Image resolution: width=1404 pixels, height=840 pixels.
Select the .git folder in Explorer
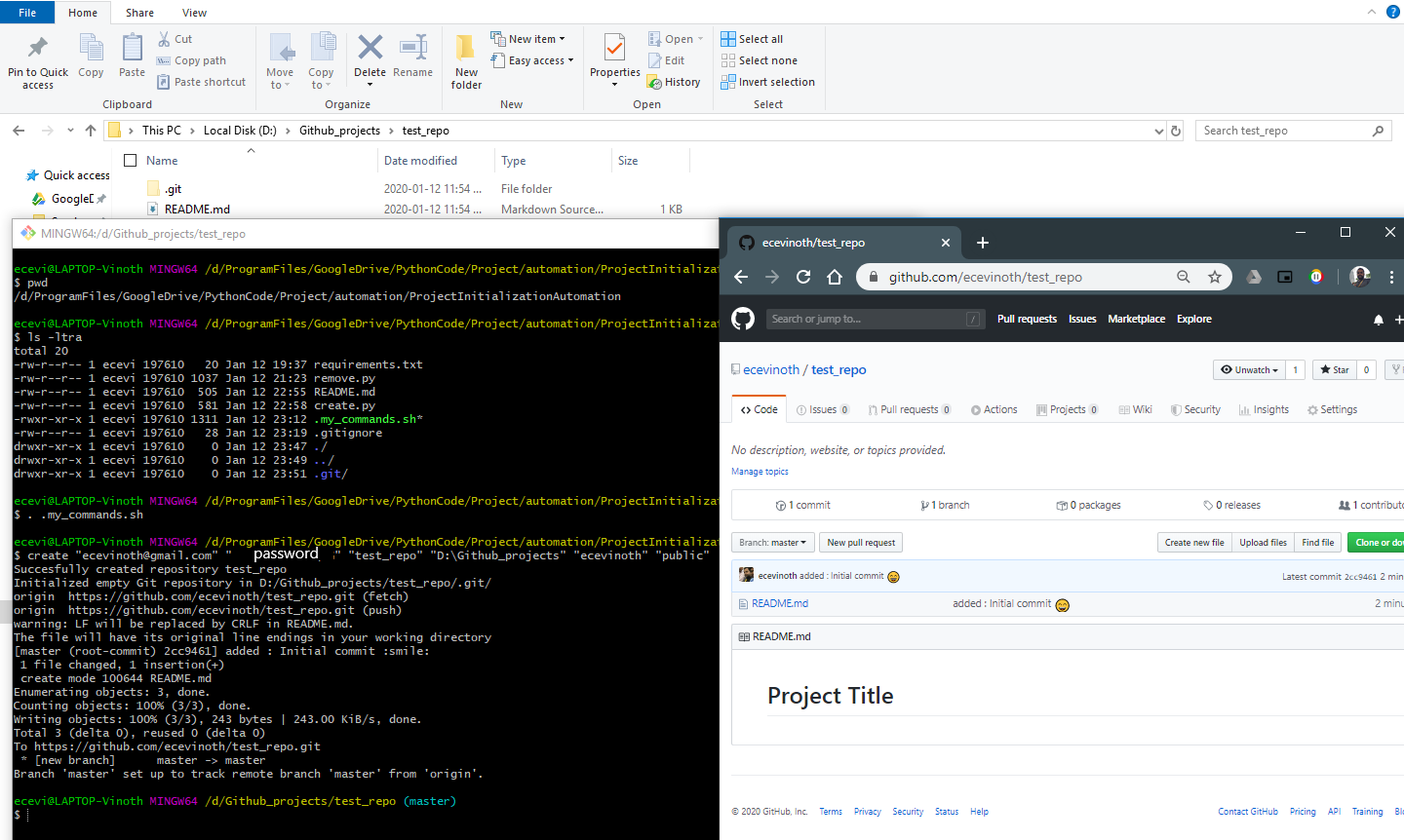point(173,189)
